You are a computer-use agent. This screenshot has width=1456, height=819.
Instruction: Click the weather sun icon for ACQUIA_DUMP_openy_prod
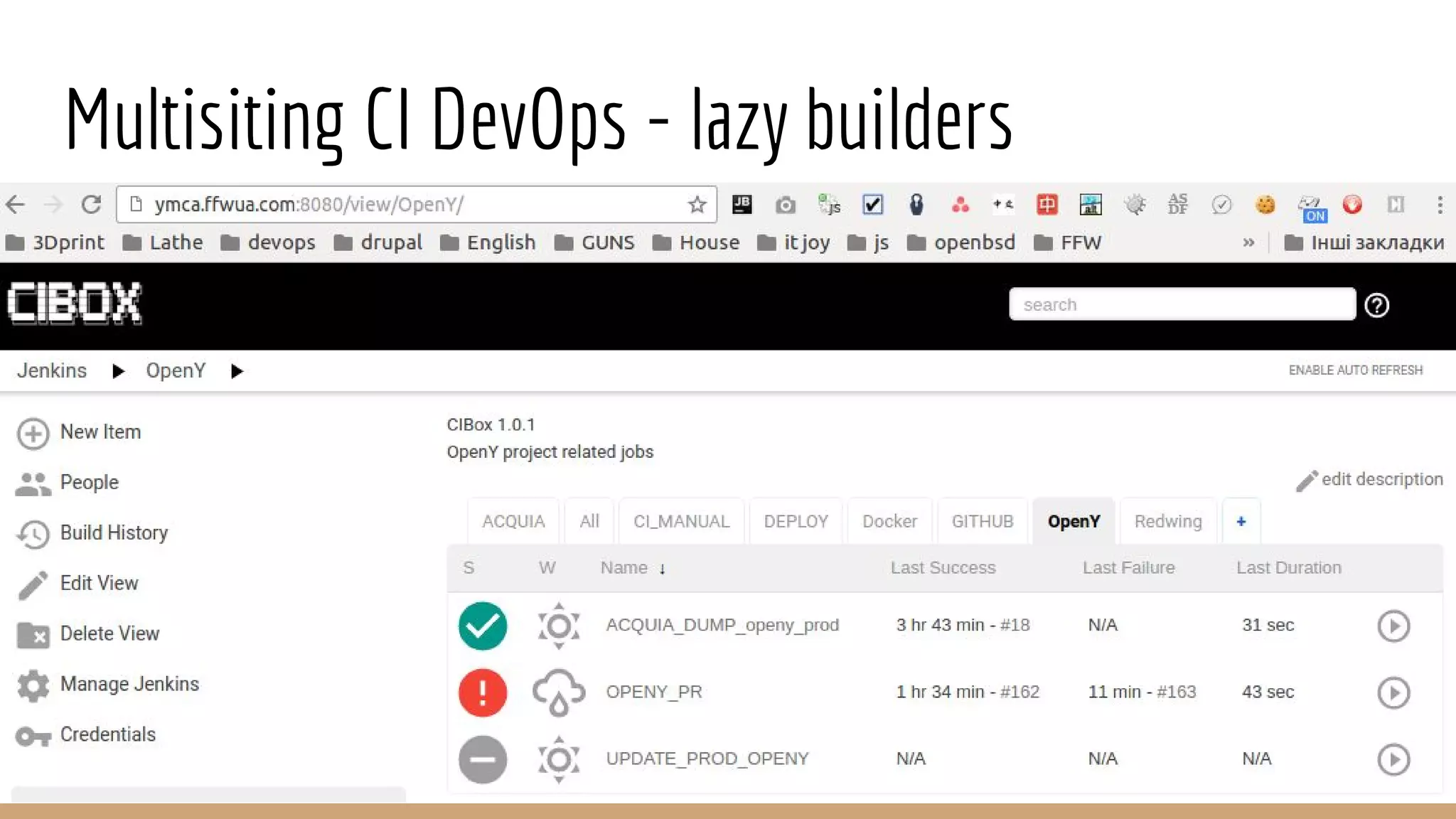[559, 626]
